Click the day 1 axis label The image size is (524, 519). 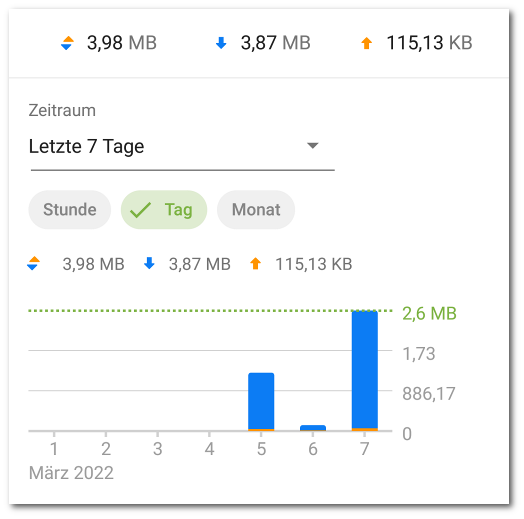click(54, 448)
